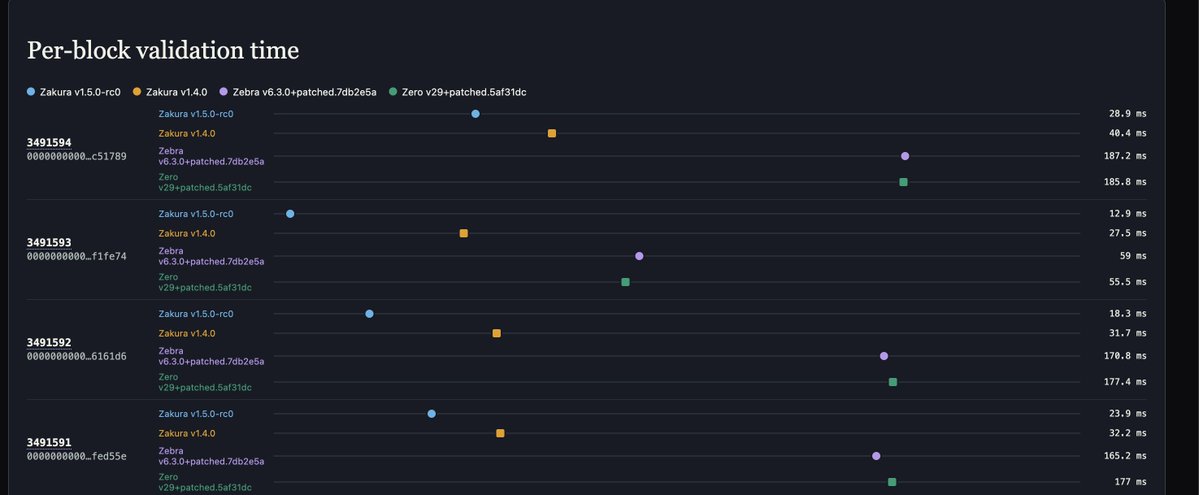Click orange square marker for block 3491593
Viewport: 1199px width, 495px height.
tap(463, 233)
